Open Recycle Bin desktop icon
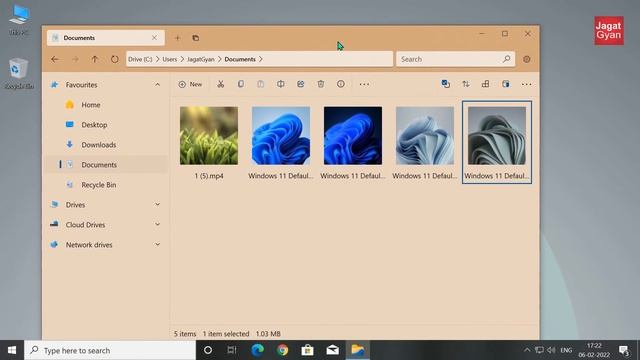This screenshot has height=360, width=640. [19, 73]
